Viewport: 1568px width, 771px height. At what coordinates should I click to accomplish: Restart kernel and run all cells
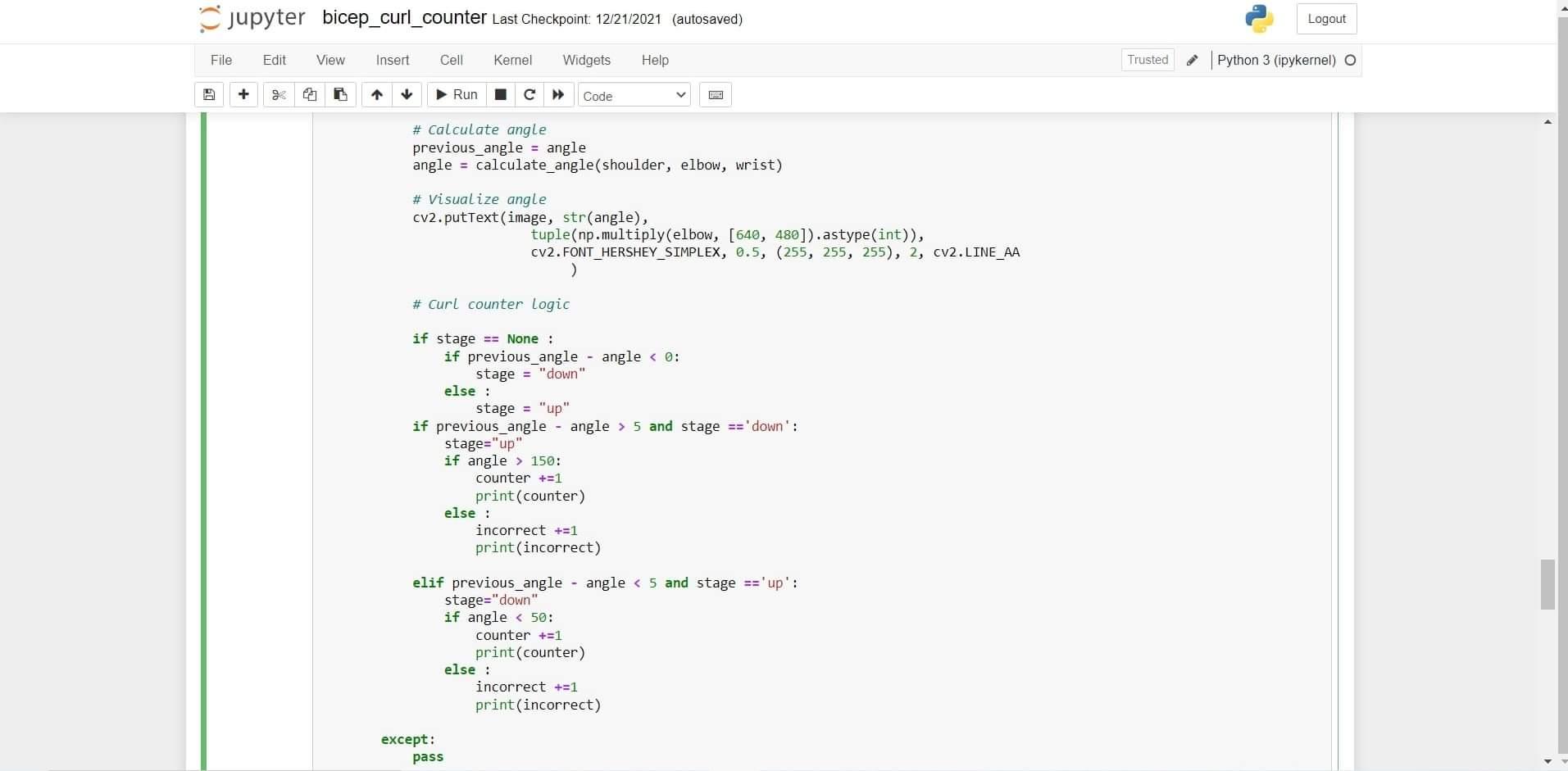557,94
